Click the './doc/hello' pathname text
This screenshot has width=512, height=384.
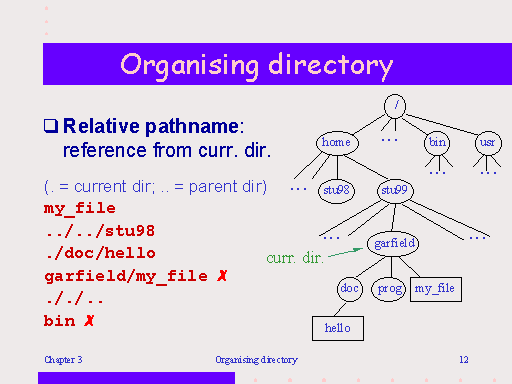[x=101, y=253]
